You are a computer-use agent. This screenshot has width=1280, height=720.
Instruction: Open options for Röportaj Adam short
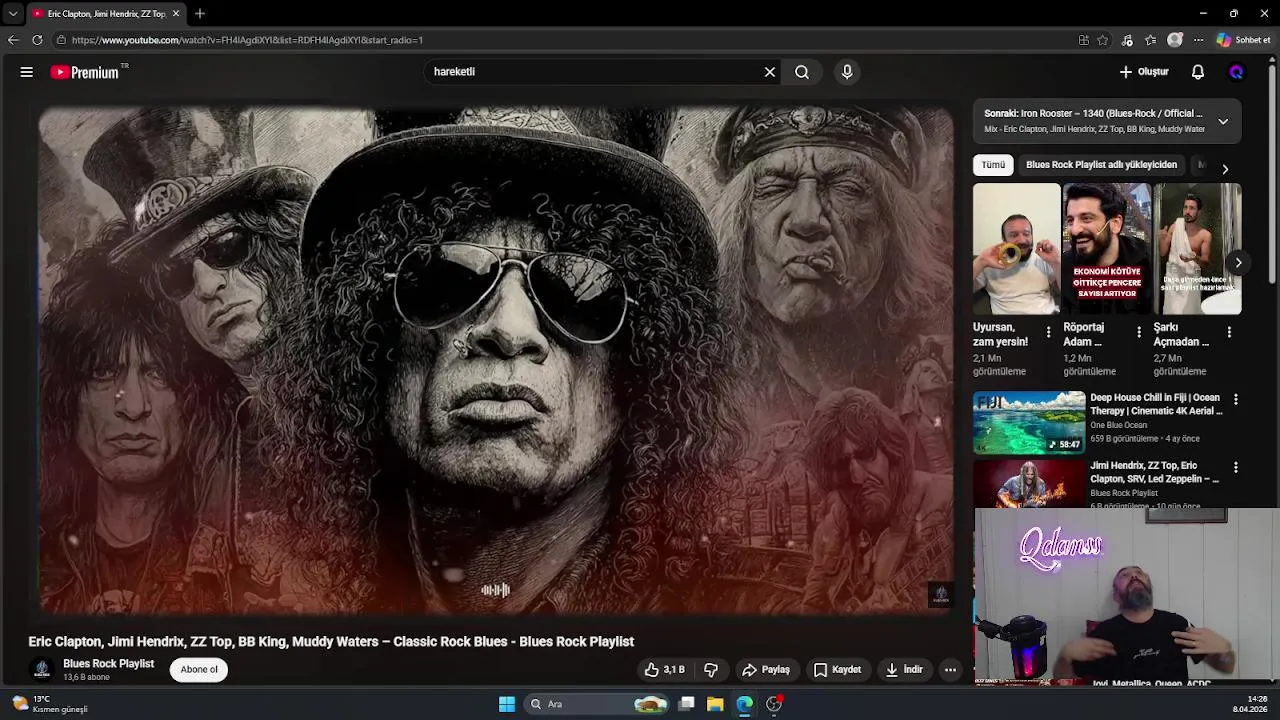(x=1138, y=332)
